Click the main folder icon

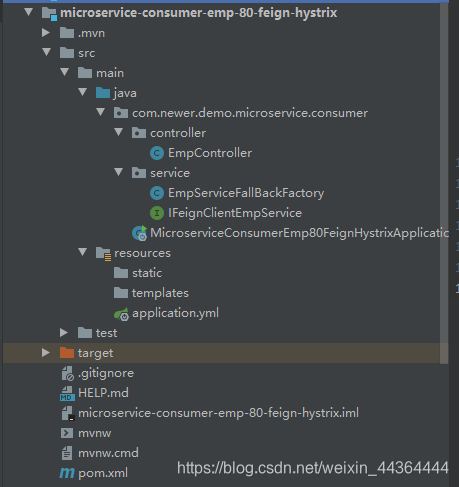(x=85, y=73)
